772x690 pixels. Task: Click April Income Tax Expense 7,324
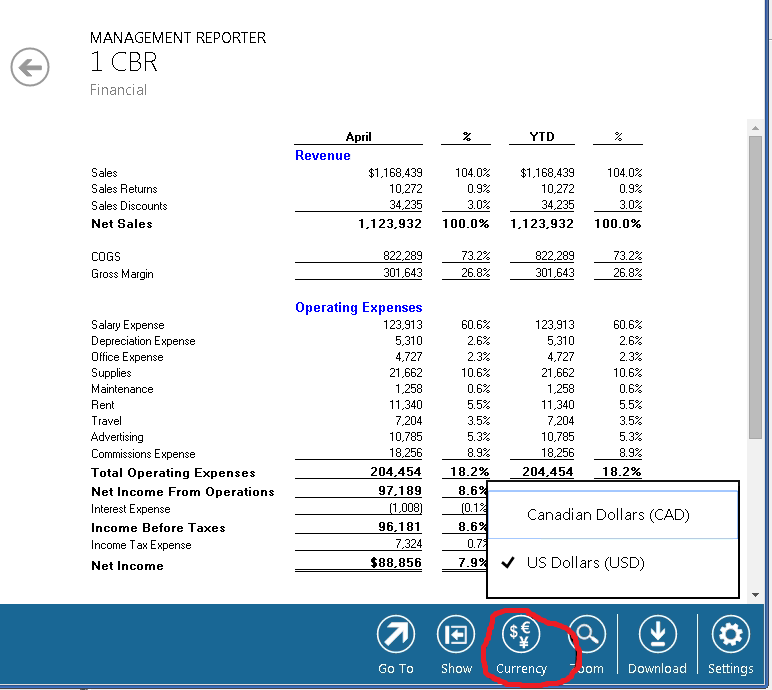click(x=408, y=544)
